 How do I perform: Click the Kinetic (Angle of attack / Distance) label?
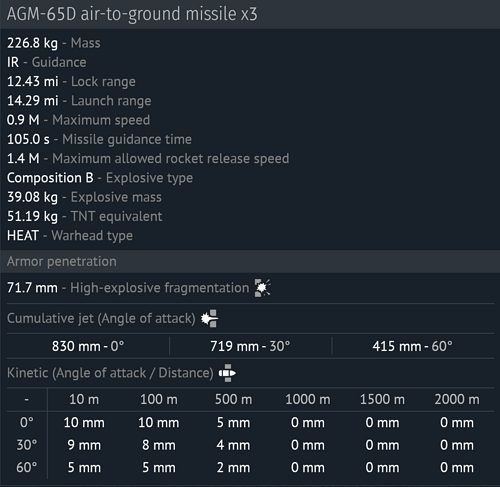(x=110, y=373)
